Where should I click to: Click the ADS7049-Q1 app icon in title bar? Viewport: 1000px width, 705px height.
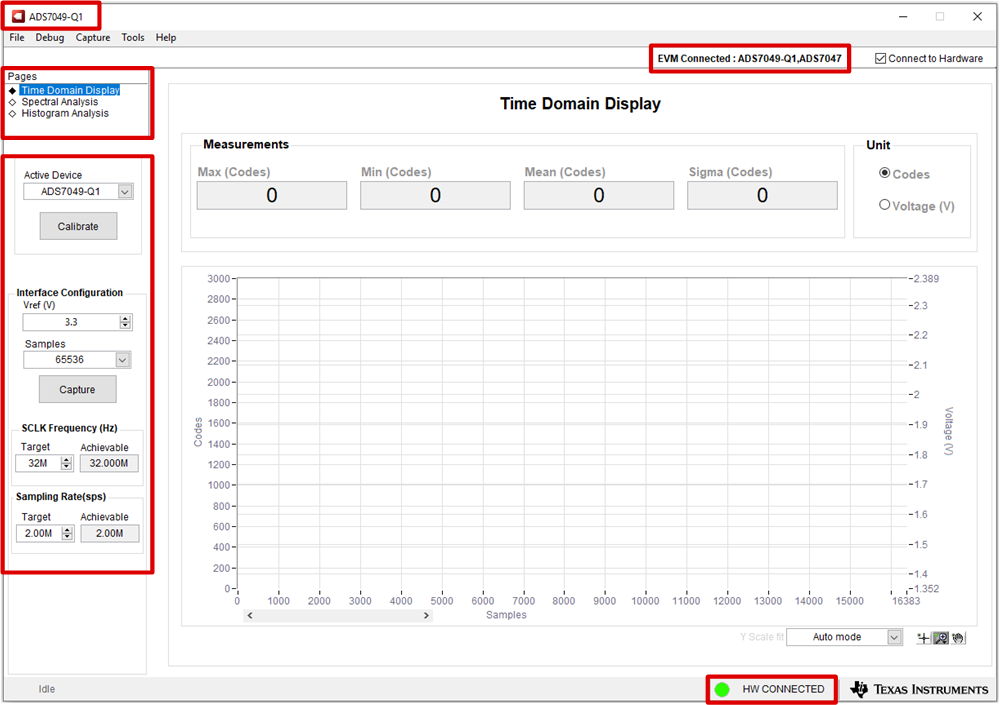[x=18, y=17]
